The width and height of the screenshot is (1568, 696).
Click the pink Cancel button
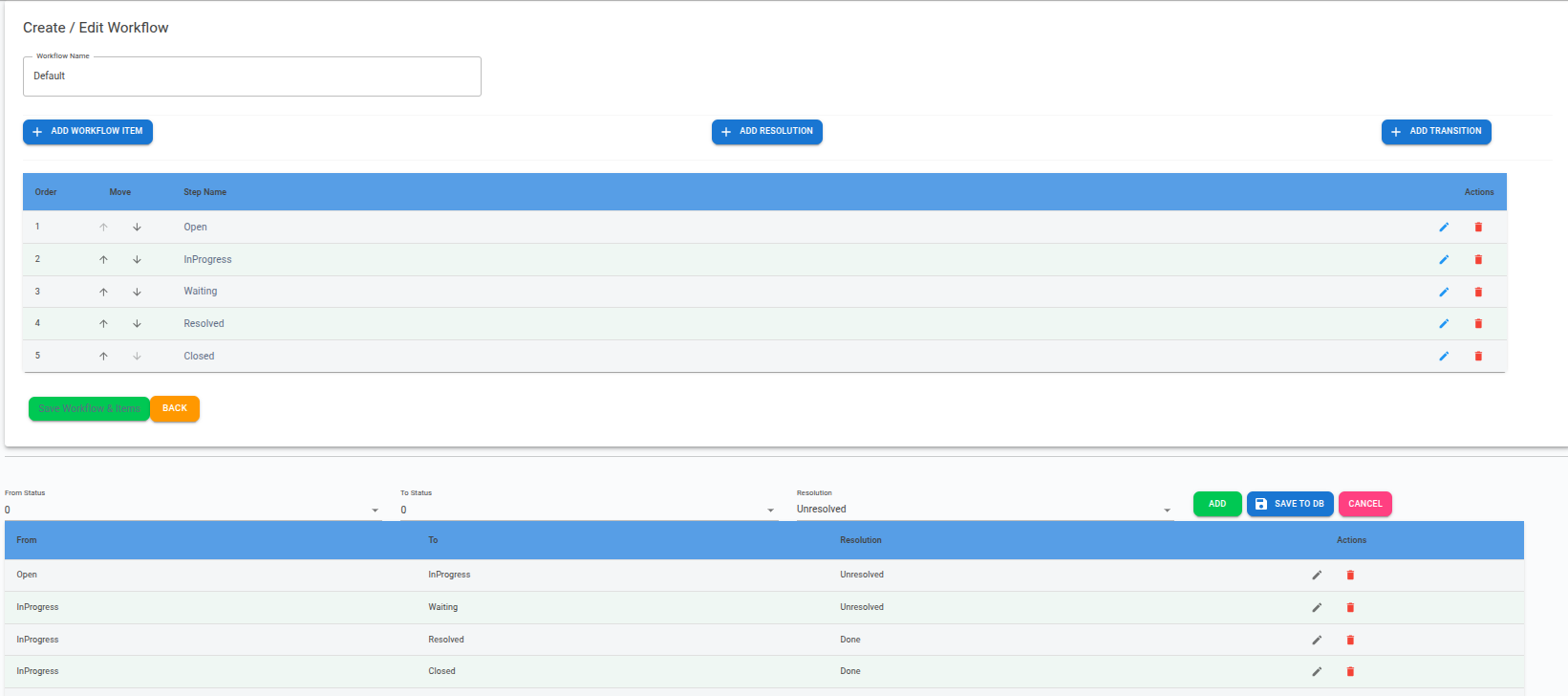(1365, 504)
